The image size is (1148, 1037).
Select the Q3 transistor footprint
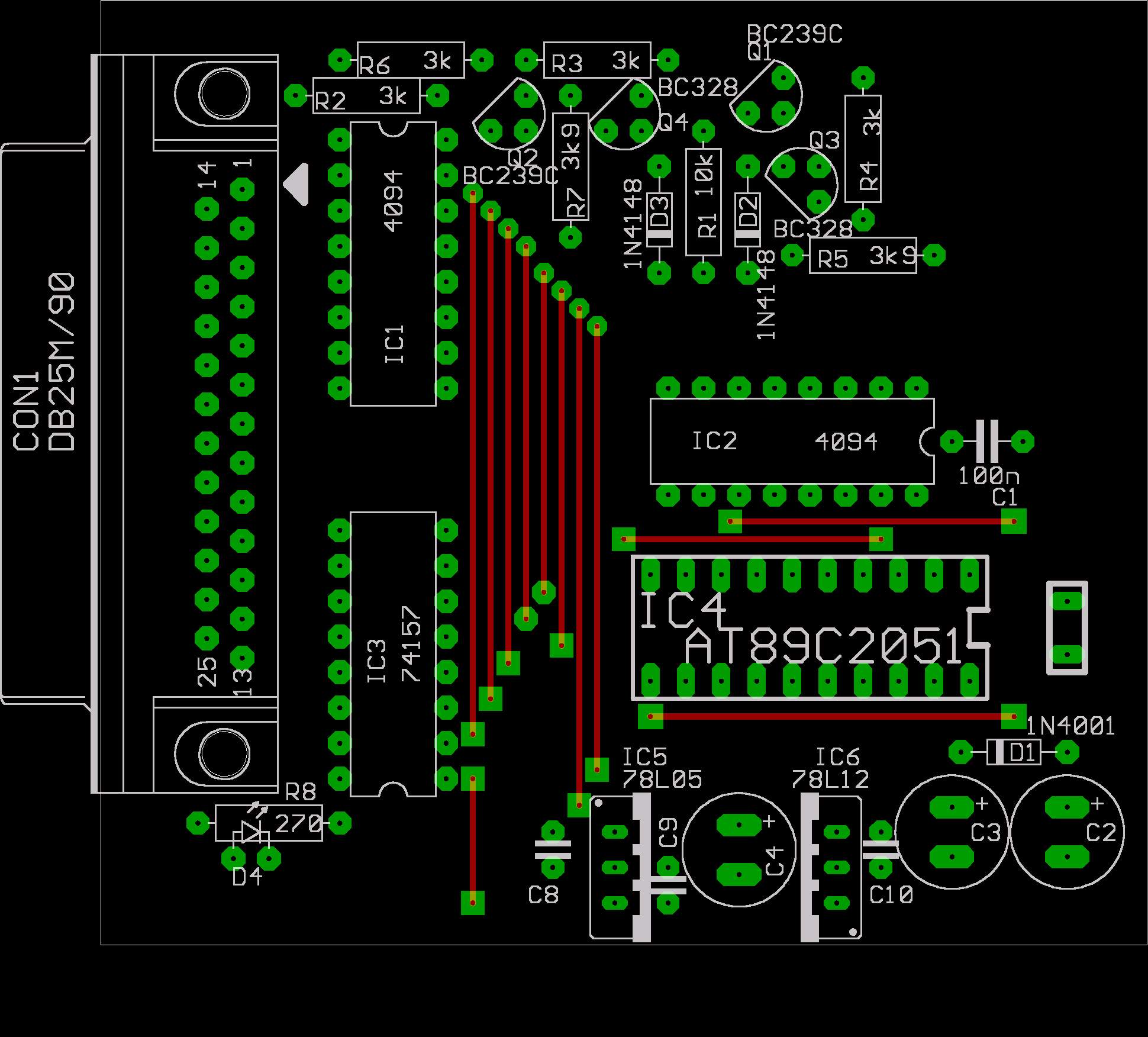pyautogui.click(x=802, y=183)
